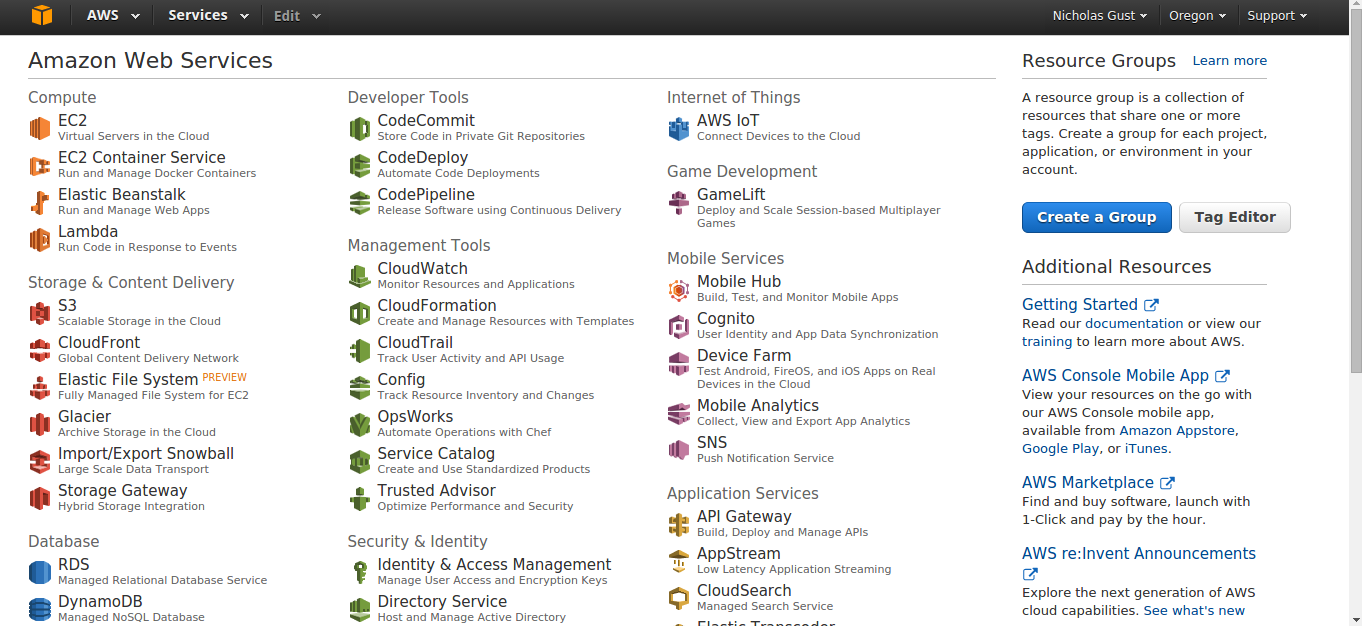Open the Oregon region dropdown

click(1197, 15)
